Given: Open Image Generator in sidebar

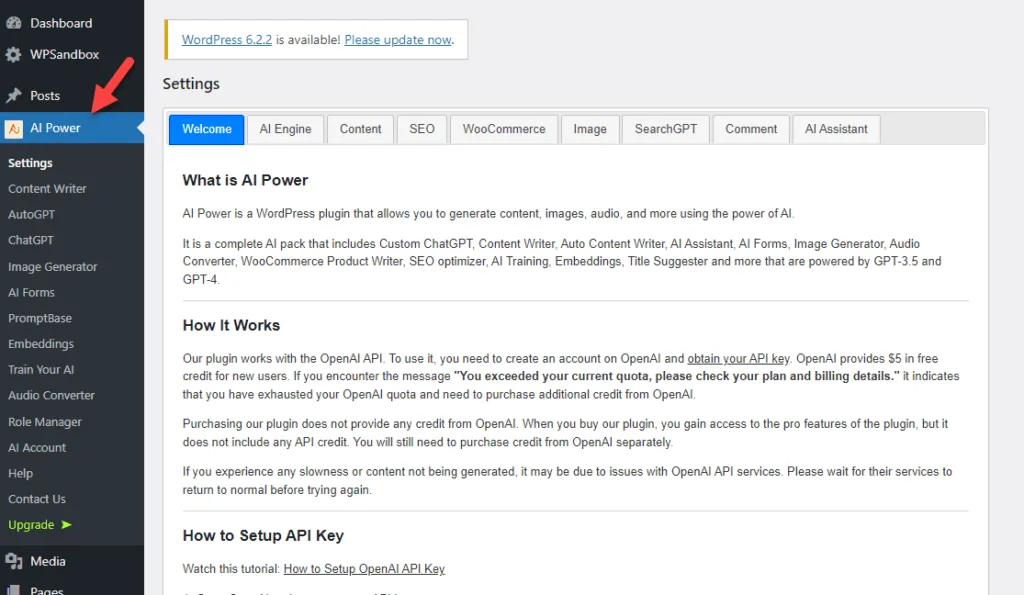Looking at the screenshot, I should 52,266.
